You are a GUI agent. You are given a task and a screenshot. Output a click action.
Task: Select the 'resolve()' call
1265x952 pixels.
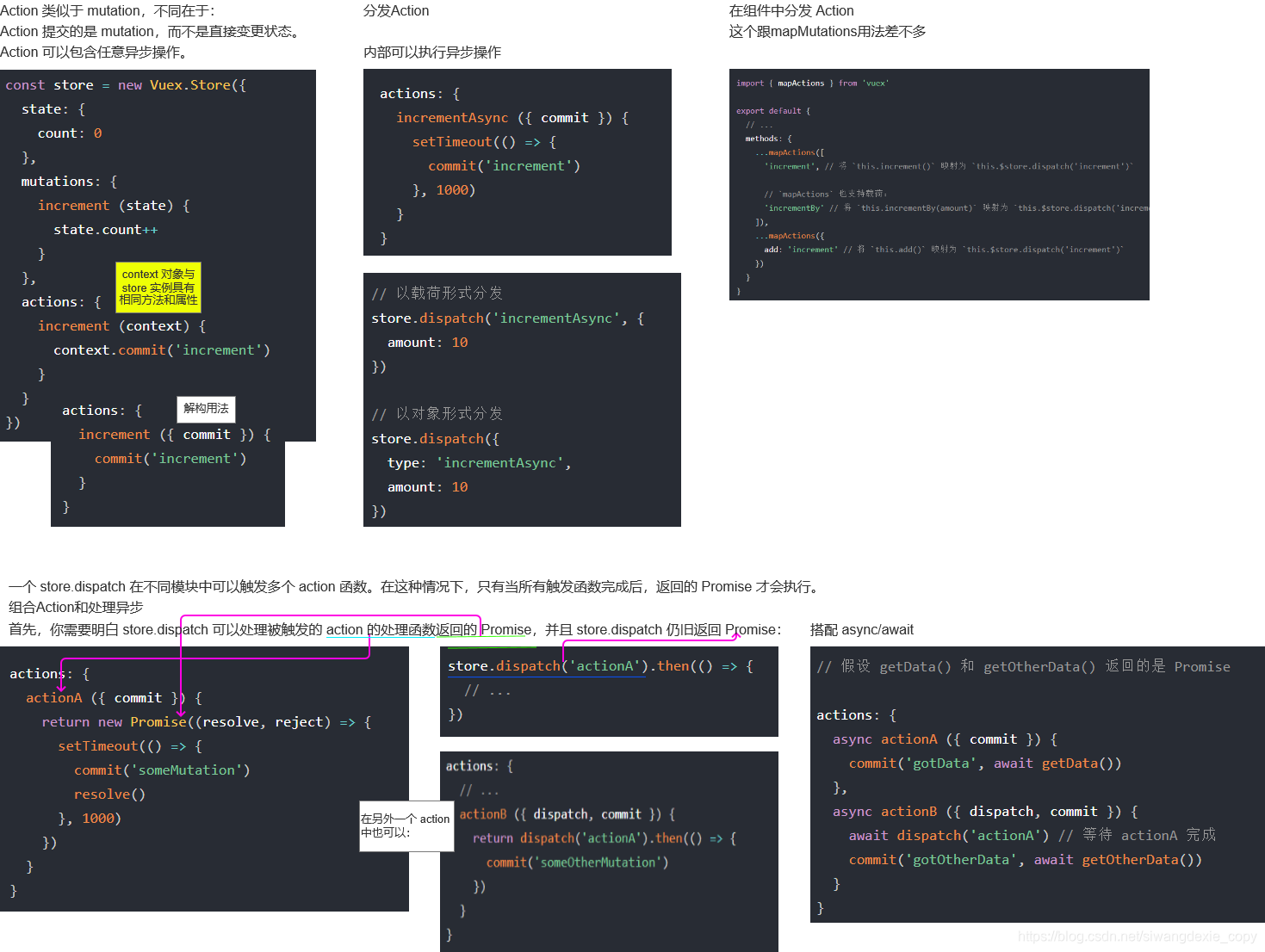(x=109, y=794)
